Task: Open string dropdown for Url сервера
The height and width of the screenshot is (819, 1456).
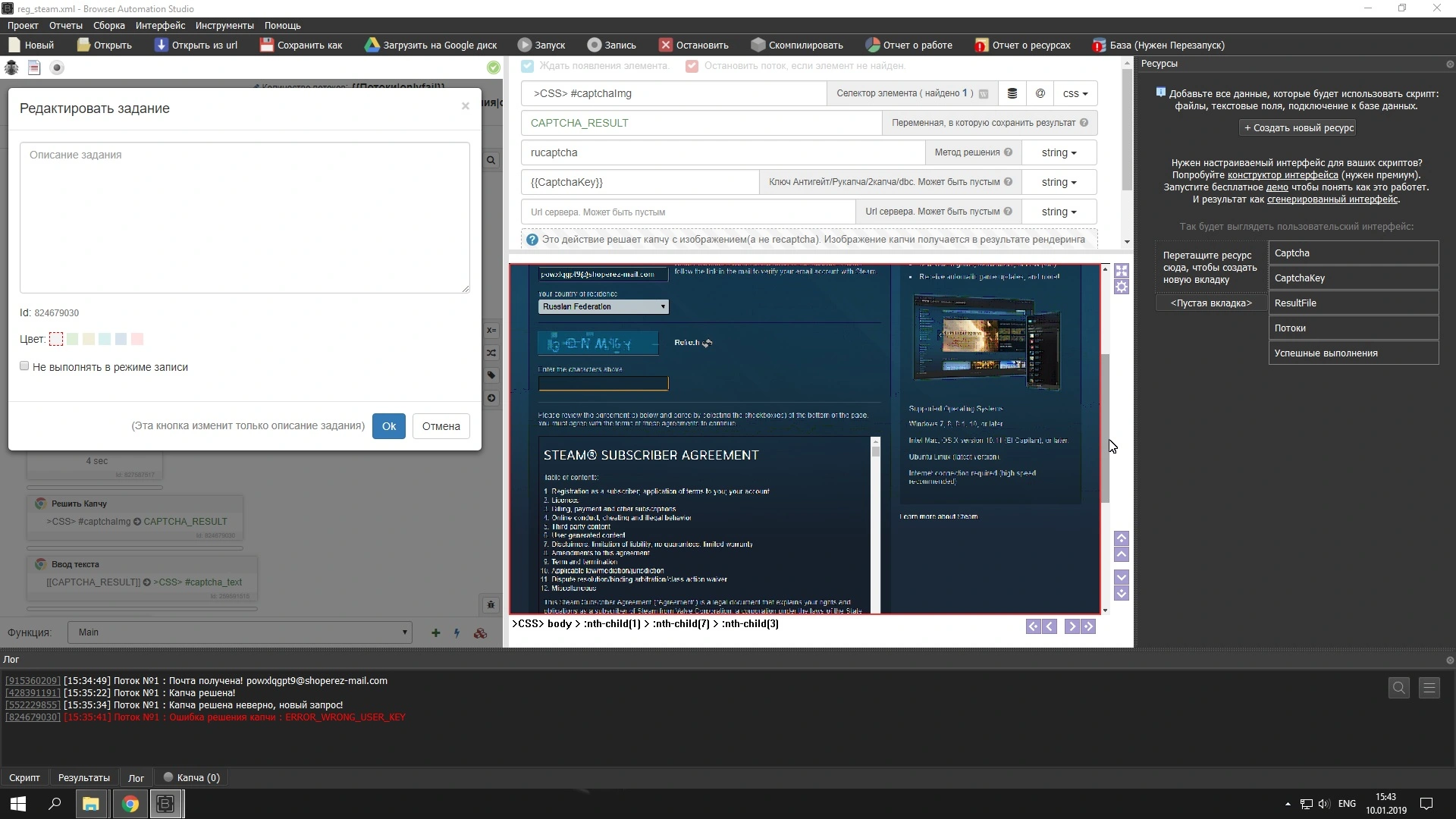Action: tap(1059, 212)
